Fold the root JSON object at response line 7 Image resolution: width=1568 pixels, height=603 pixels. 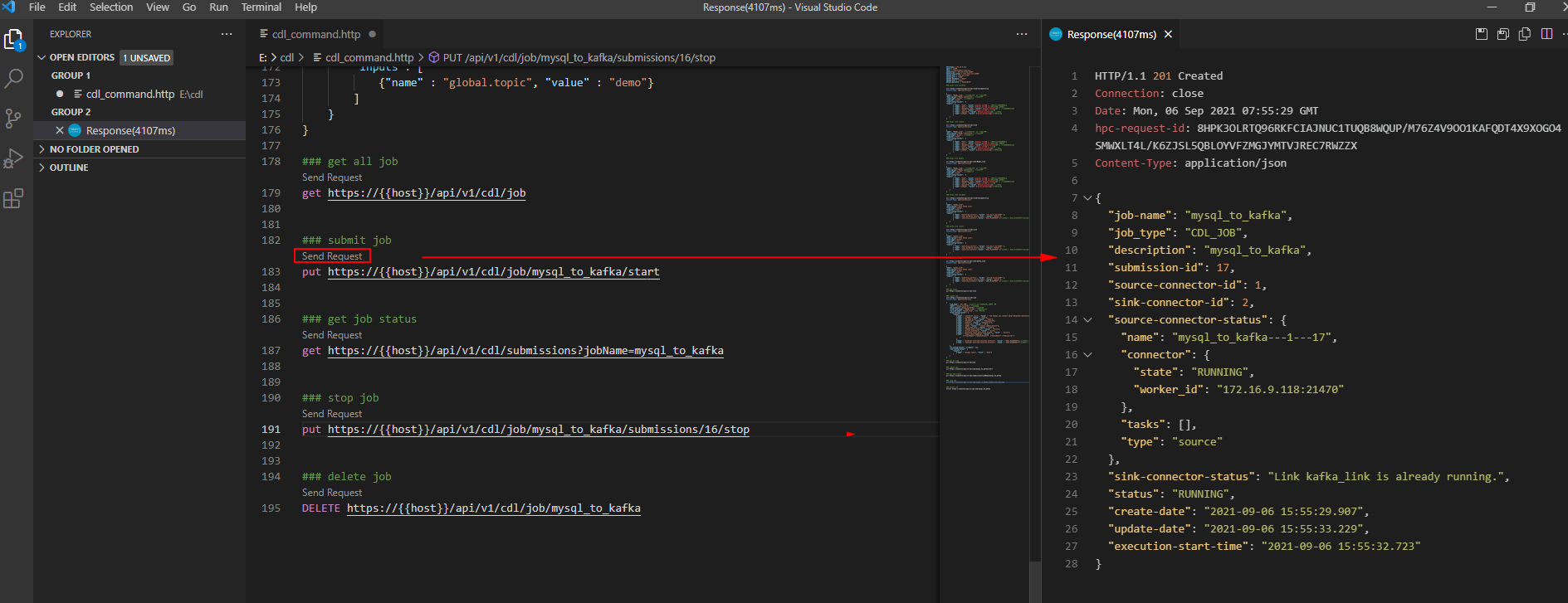coord(1087,198)
